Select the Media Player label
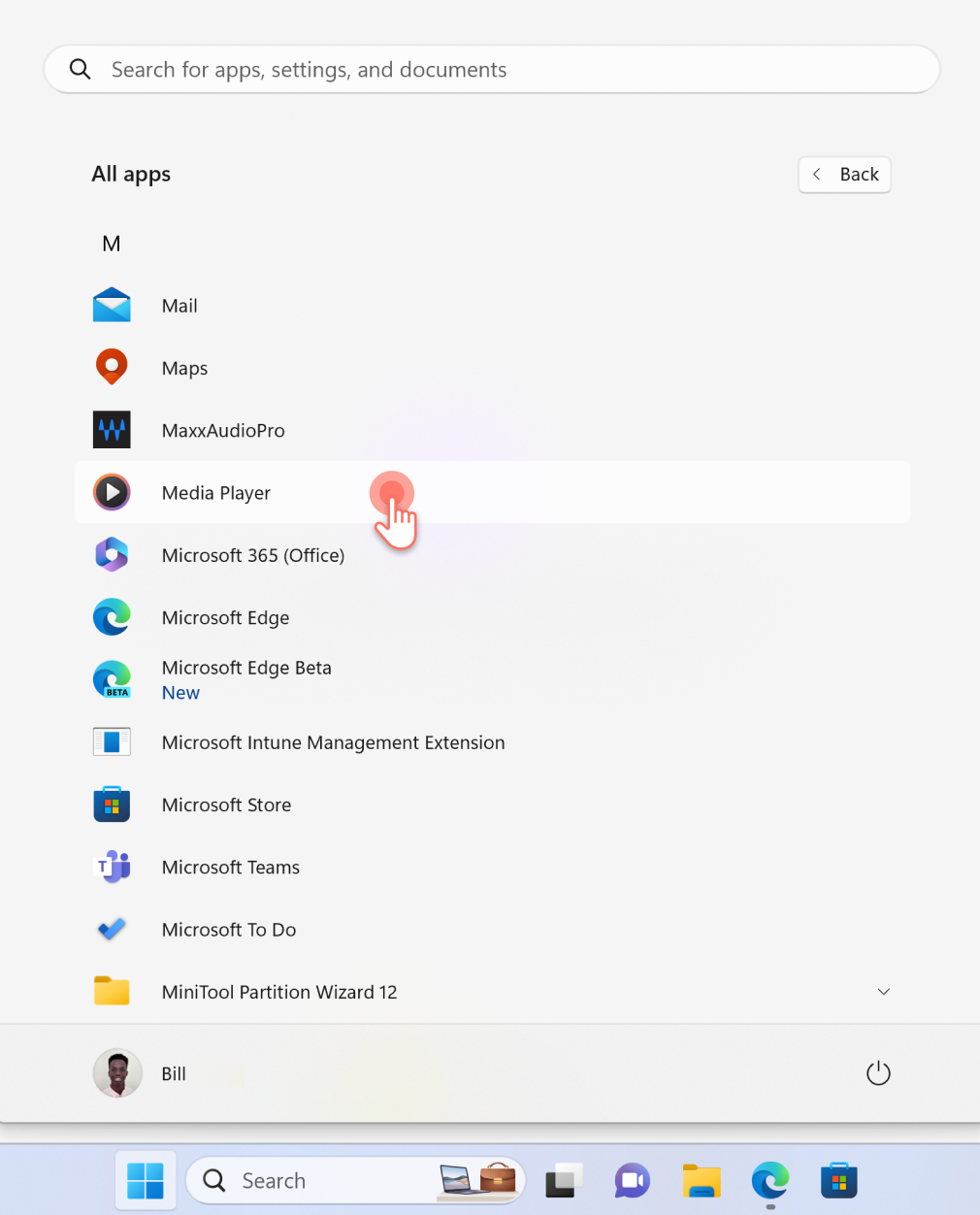 coord(216,493)
